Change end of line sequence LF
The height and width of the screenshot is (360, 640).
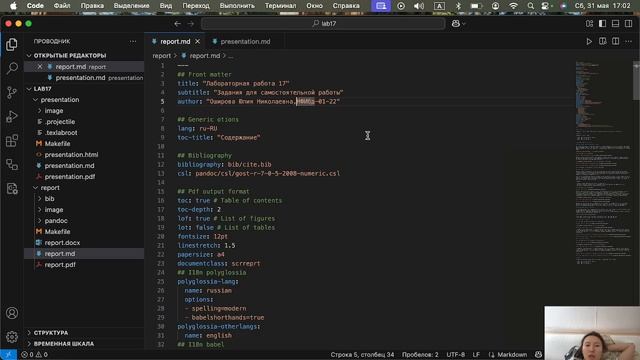tap(476, 355)
